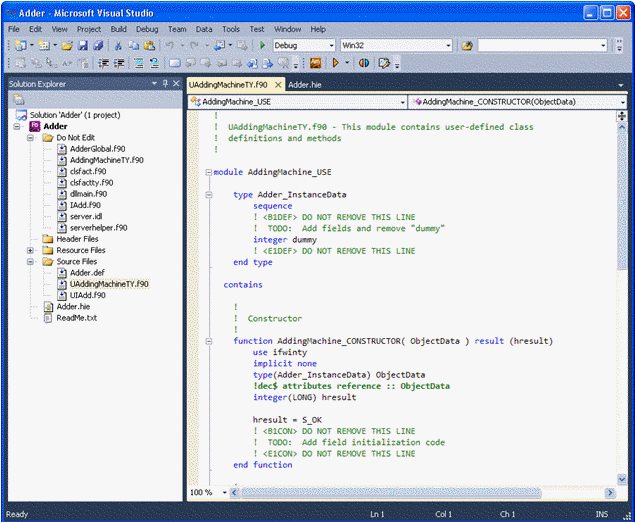This screenshot has height=522, width=635.
Task: Click the Copy icon
Action: (x=134, y=45)
